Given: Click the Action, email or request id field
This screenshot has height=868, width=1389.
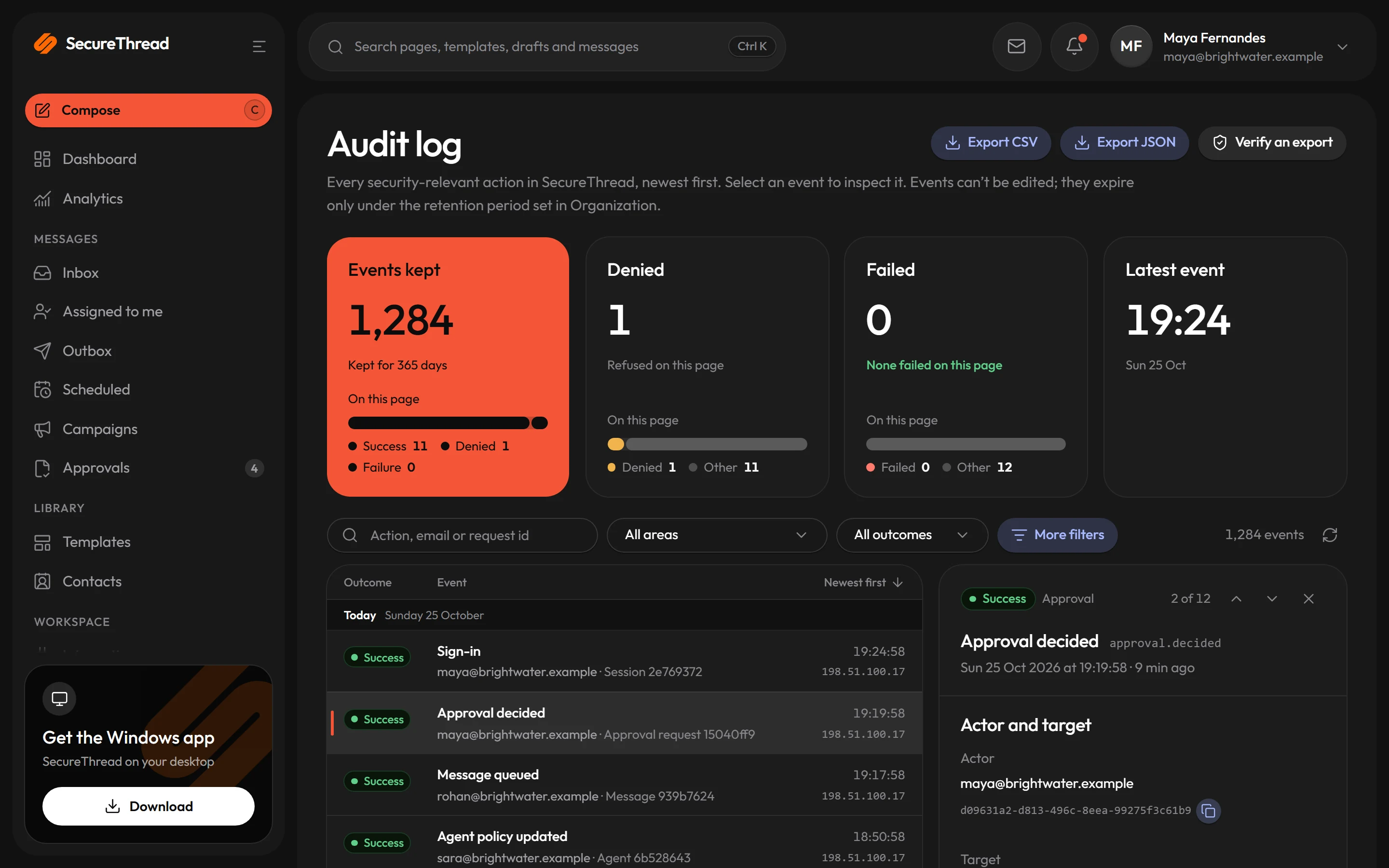Looking at the screenshot, I should coord(462,535).
